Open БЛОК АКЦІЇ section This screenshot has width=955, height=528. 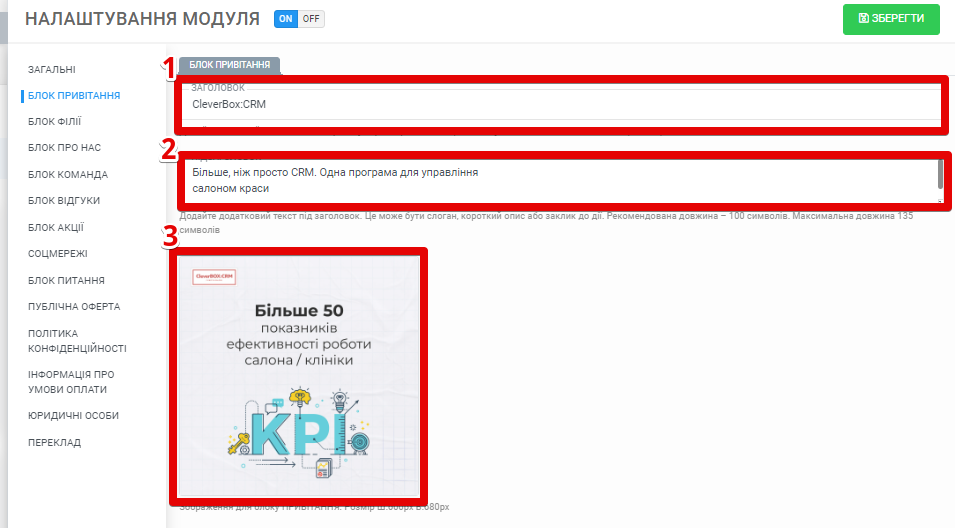(x=56, y=228)
